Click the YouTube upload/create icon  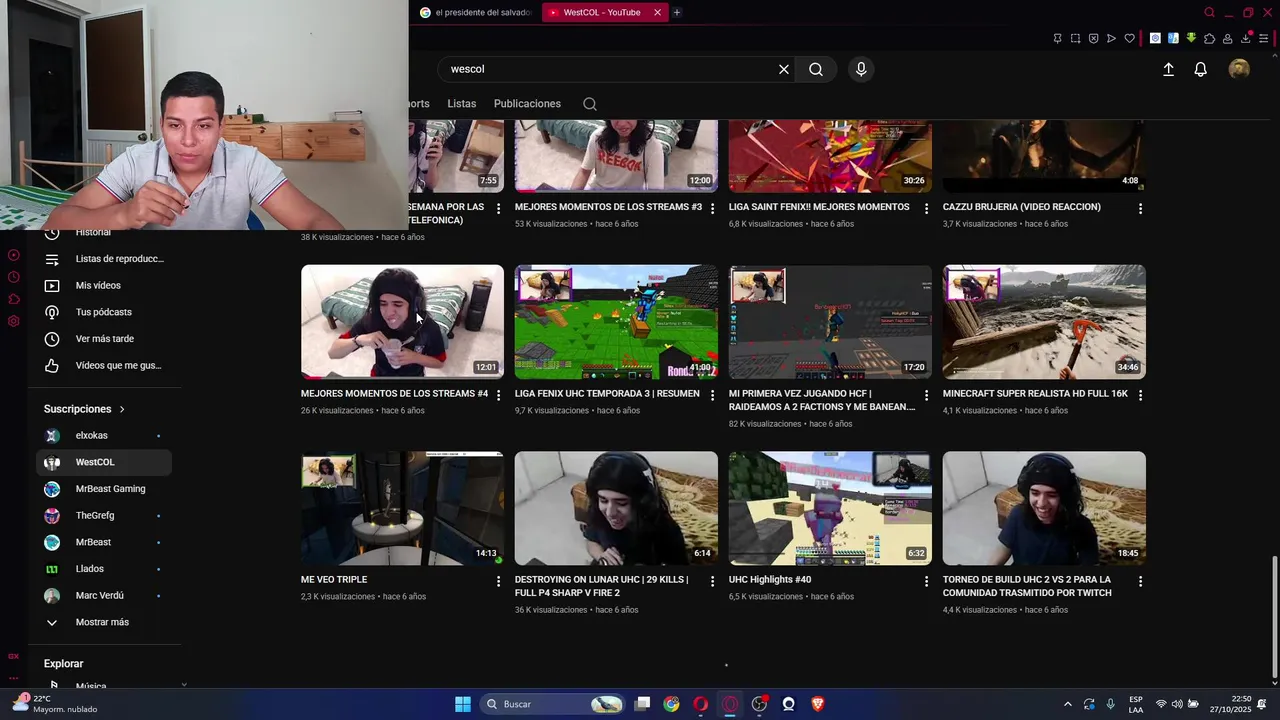[x=1168, y=69]
